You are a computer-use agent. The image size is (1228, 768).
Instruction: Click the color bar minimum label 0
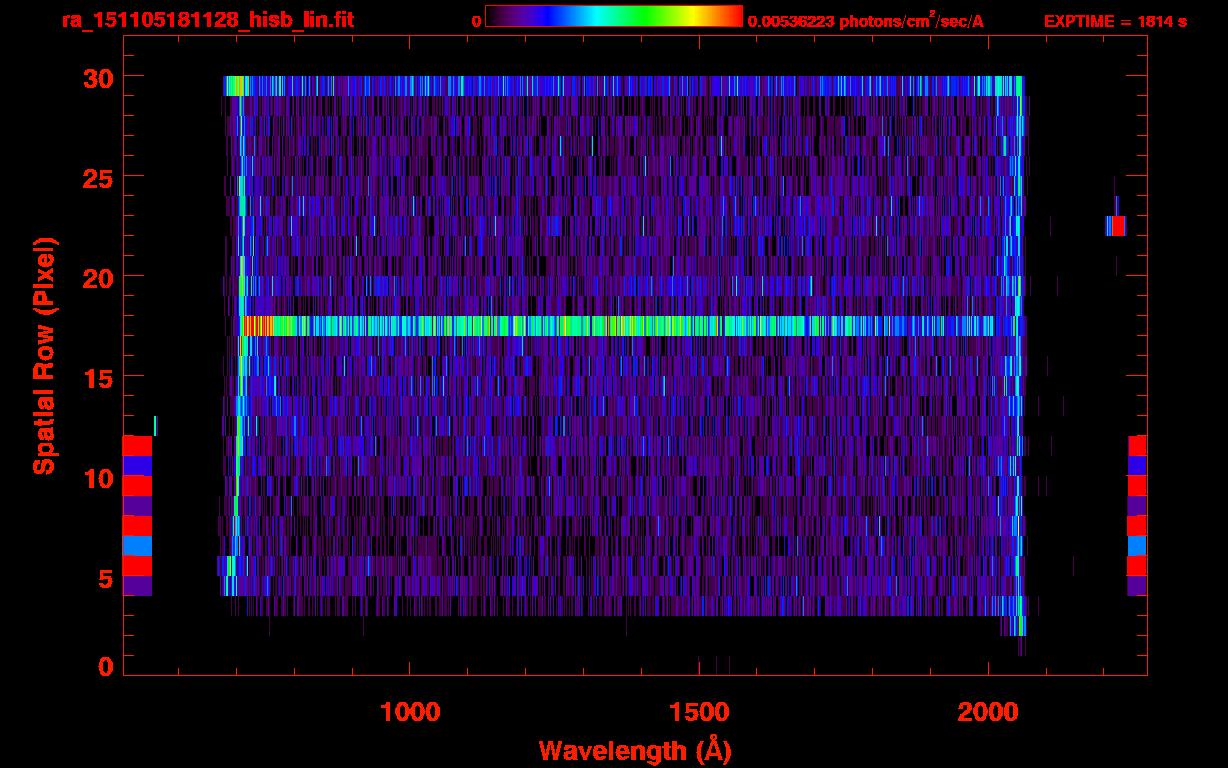pos(476,21)
